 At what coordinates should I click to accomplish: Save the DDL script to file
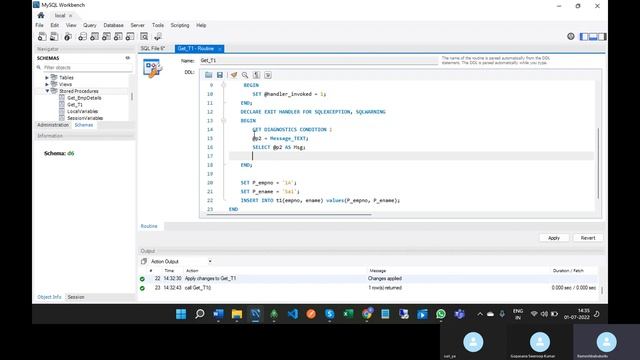[220, 75]
